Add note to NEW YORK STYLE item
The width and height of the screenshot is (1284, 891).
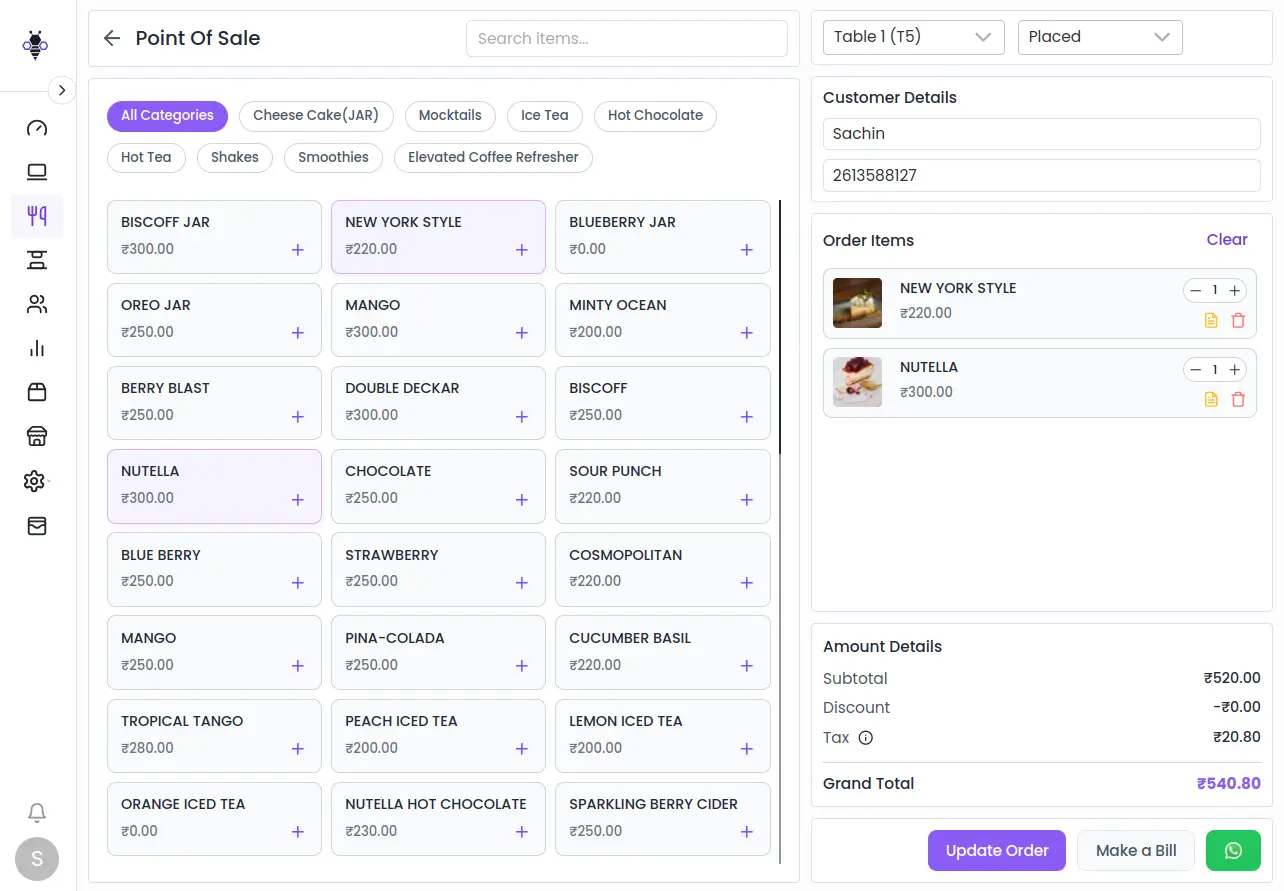pos(1211,321)
